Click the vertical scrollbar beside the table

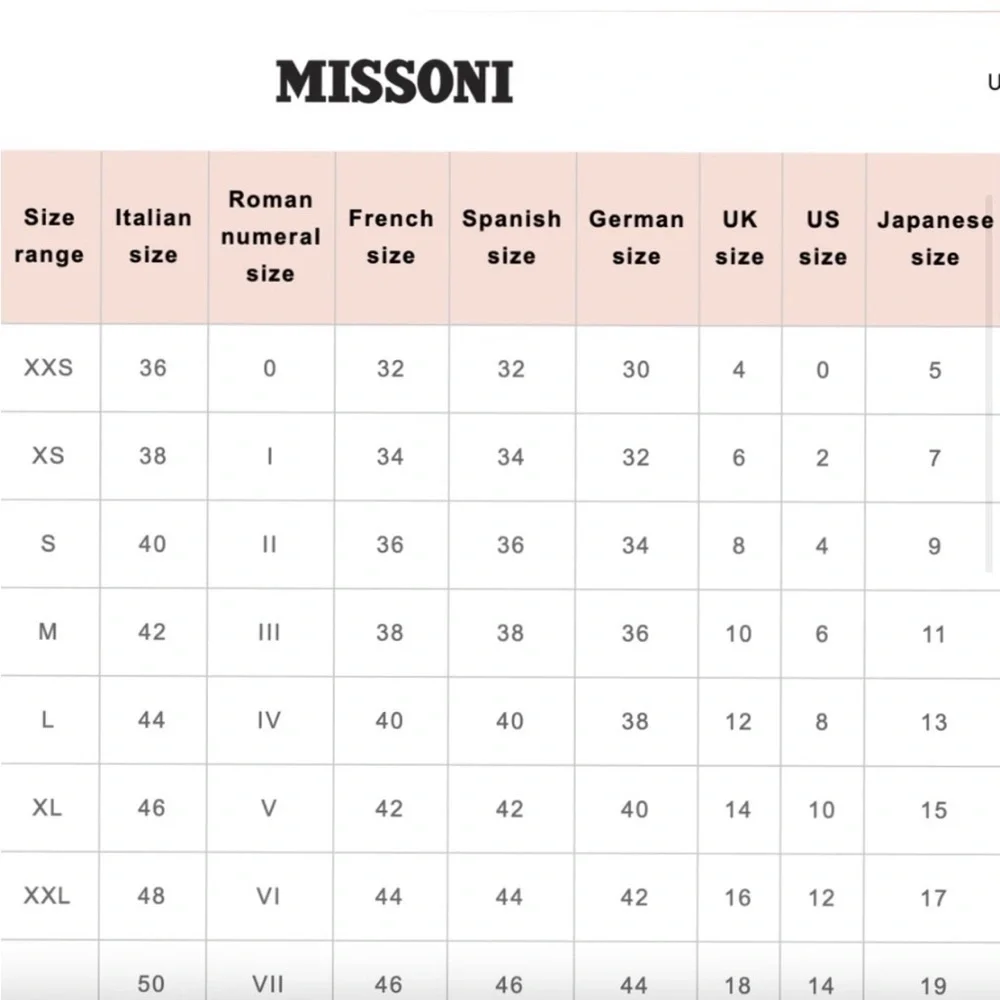[x=989, y=383]
